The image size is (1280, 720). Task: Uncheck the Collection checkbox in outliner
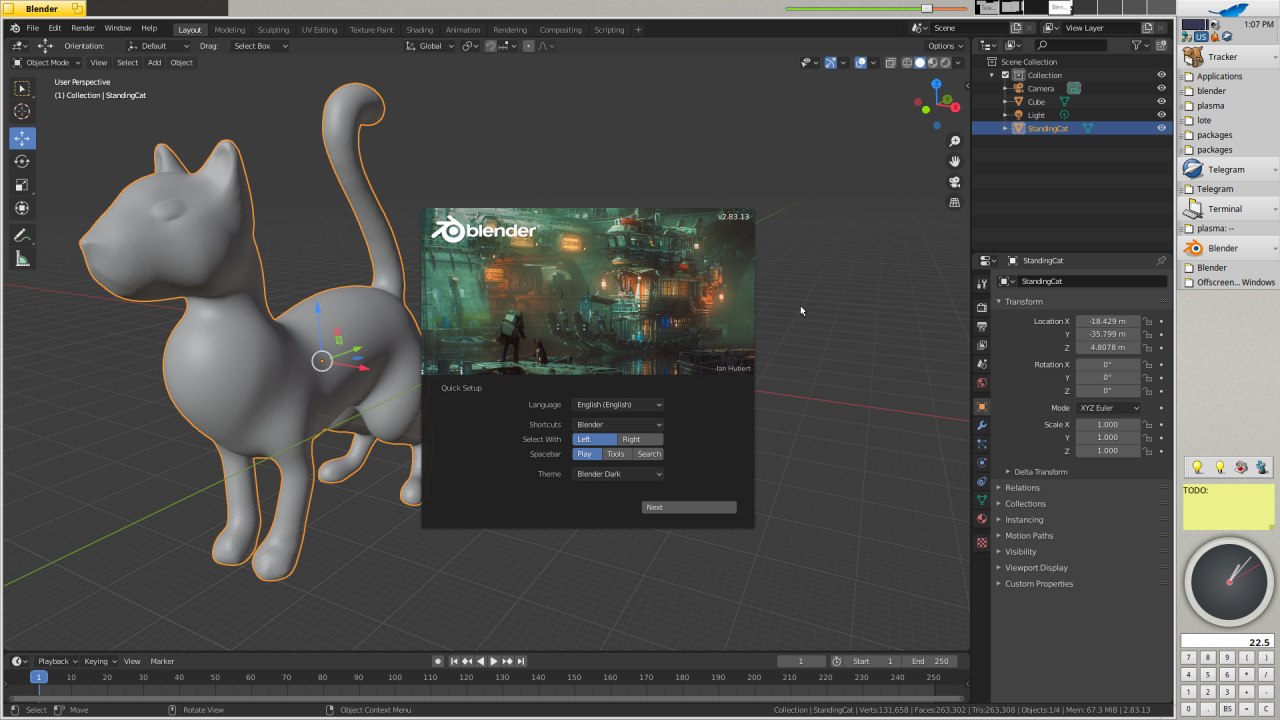[1005, 75]
